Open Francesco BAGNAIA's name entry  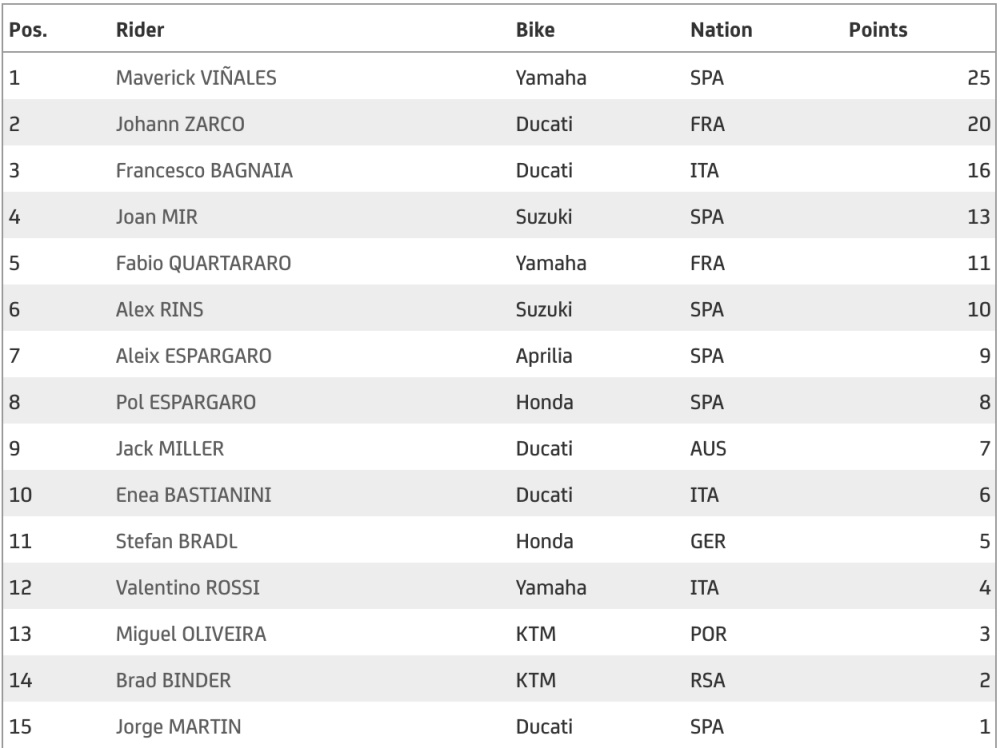pyautogui.click(x=204, y=170)
